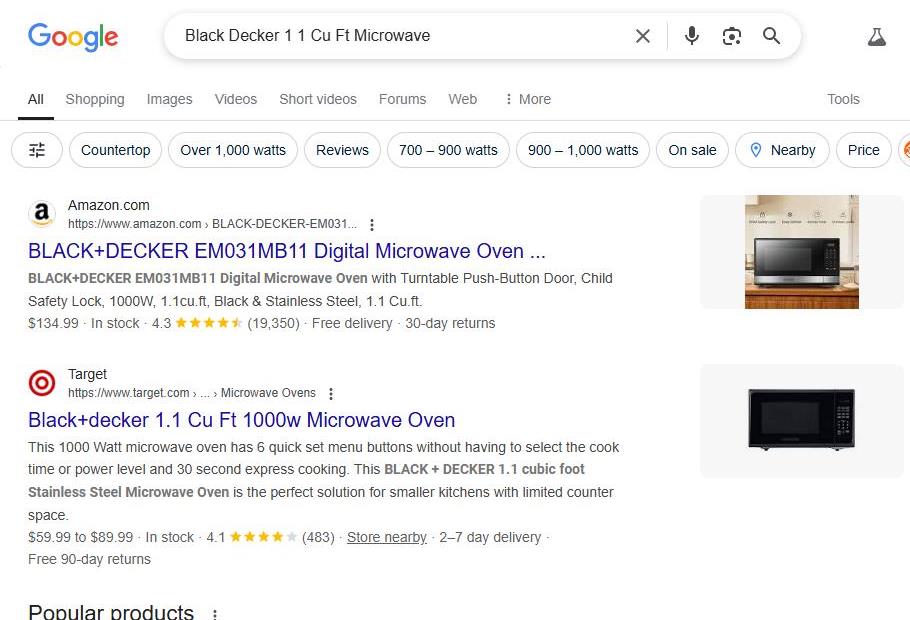The height and width of the screenshot is (620, 910).
Task: Click the Popular products heading
Action: [111, 612]
